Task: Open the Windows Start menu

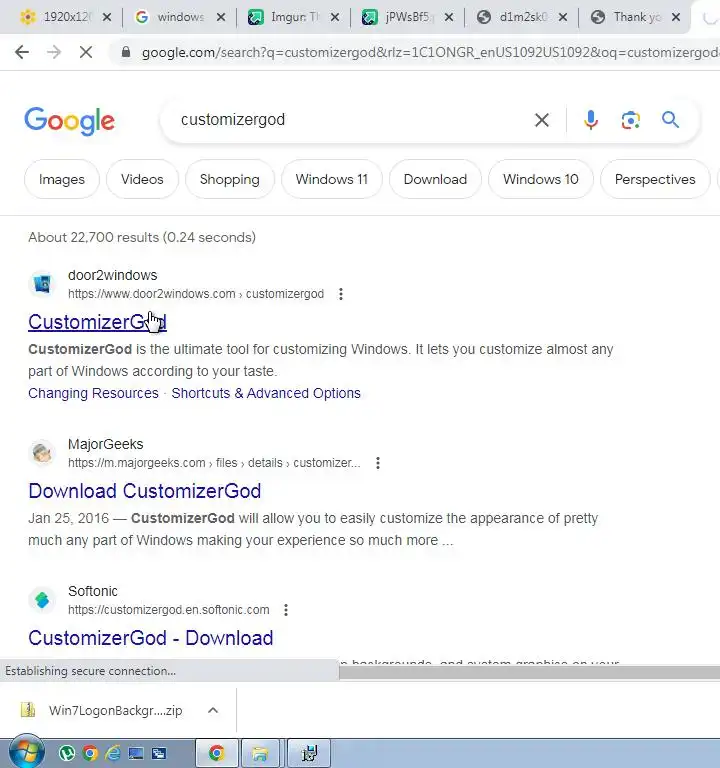Action: pyautogui.click(x=26, y=752)
